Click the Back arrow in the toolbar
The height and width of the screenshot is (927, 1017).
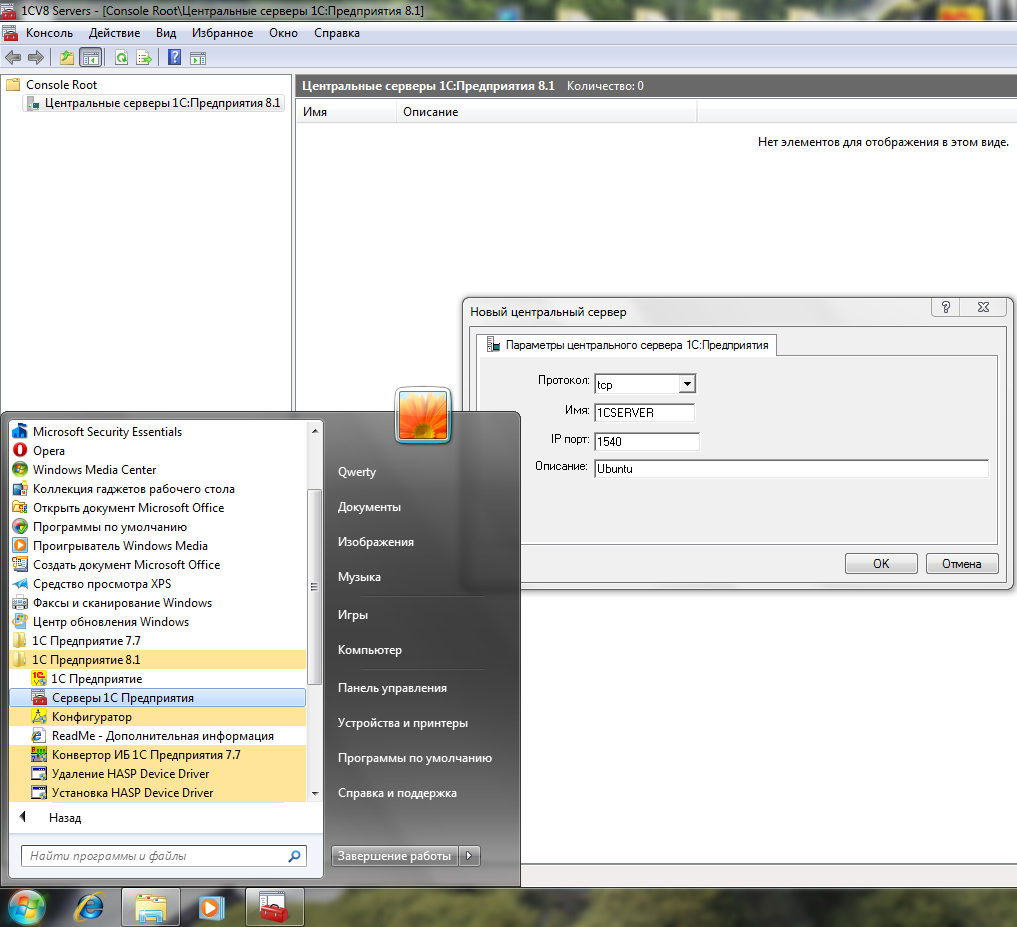click(x=13, y=57)
